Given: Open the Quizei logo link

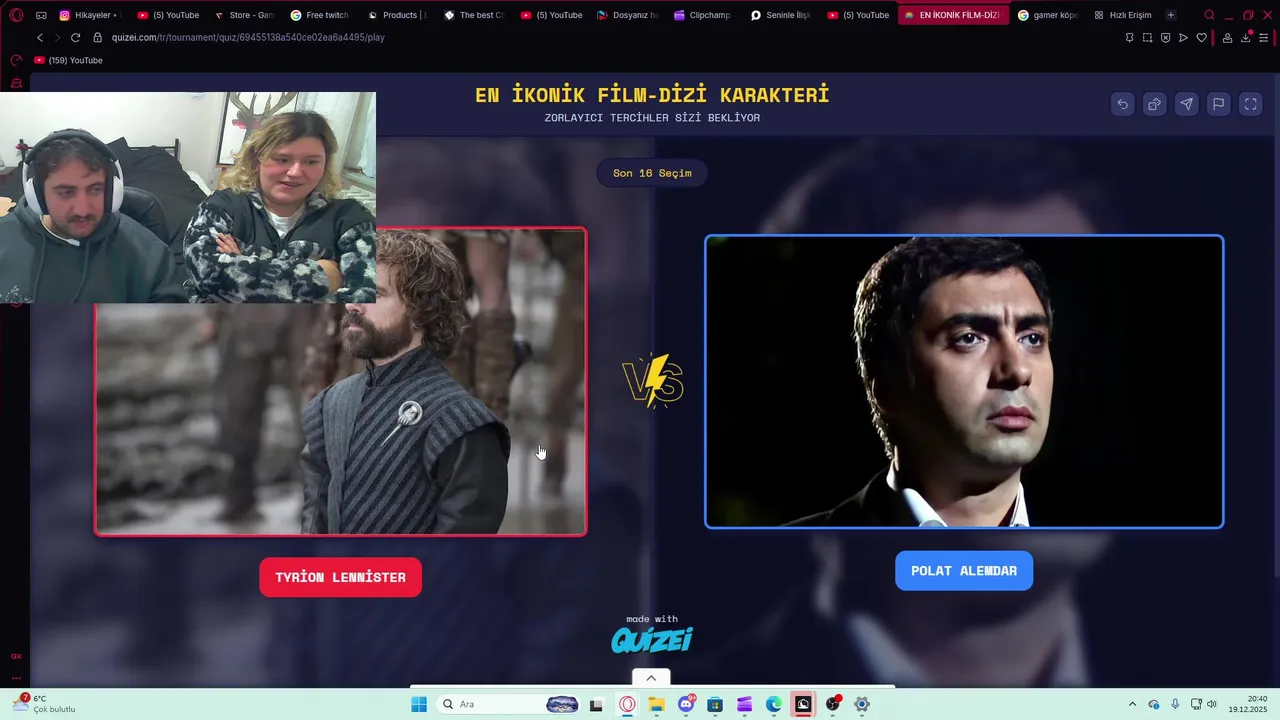Looking at the screenshot, I should click(x=652, y=640).
